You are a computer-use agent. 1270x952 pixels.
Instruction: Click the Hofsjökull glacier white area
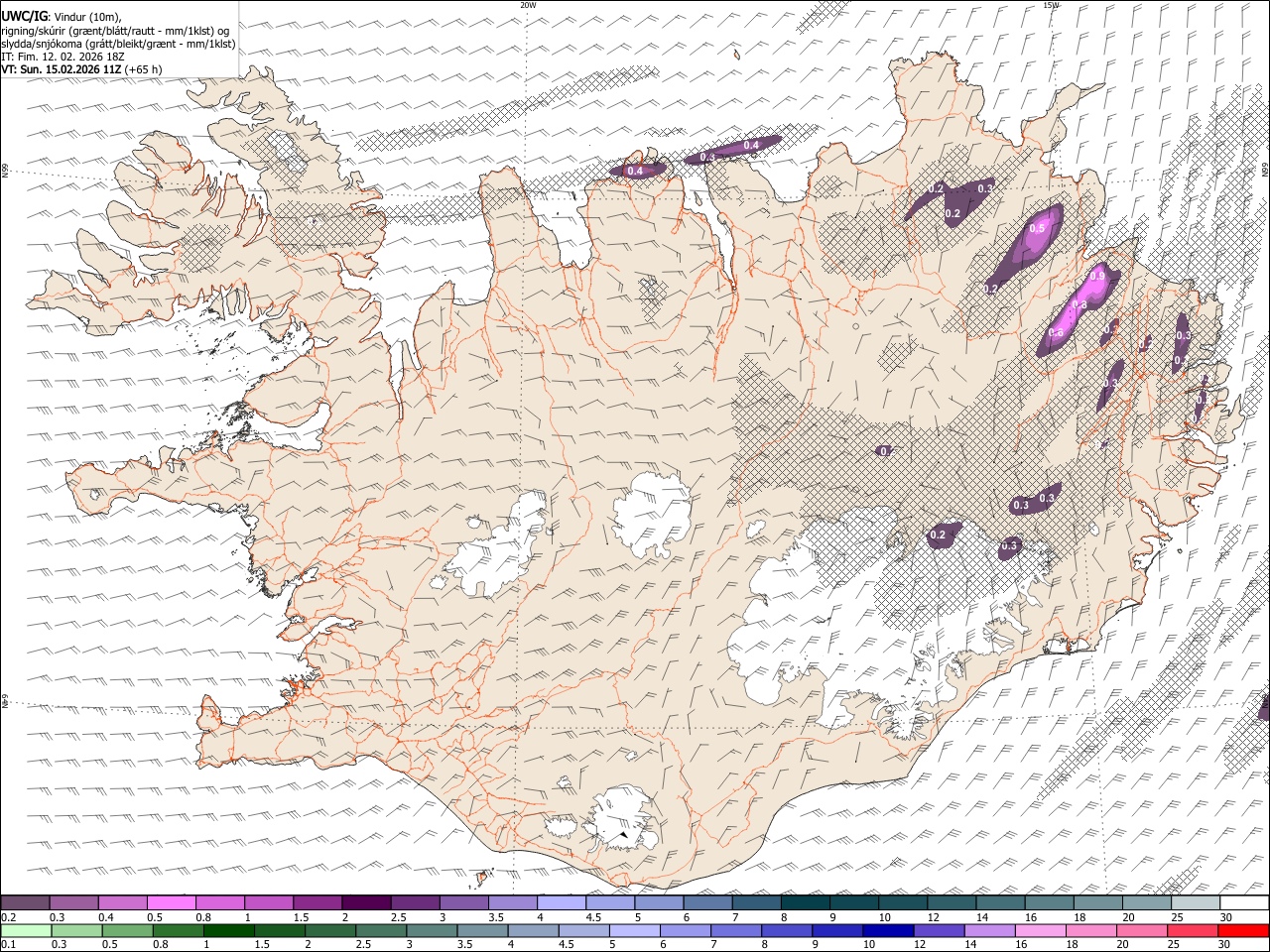pos(652,513)
